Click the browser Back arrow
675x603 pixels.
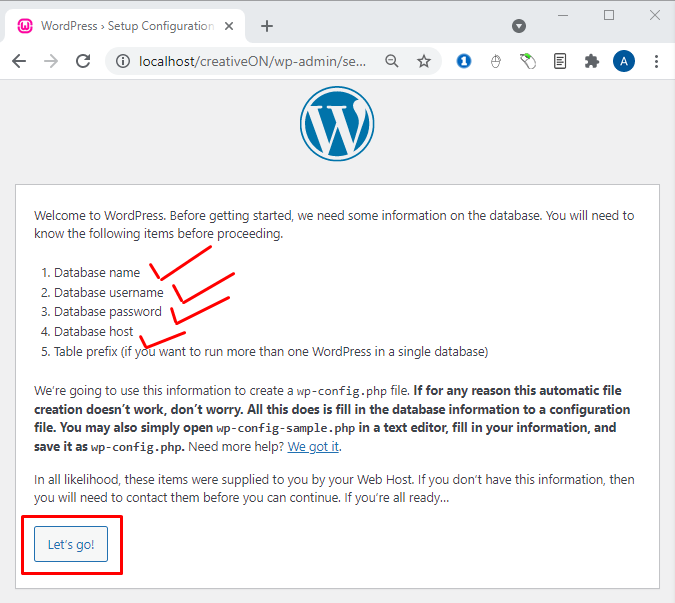coord(19,61)
